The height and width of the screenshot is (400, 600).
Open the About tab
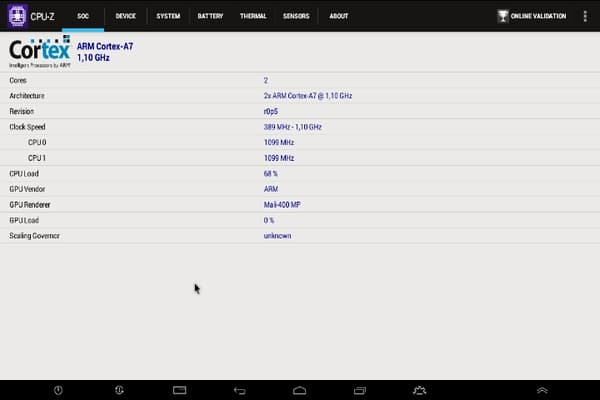[x=339, y=16]
